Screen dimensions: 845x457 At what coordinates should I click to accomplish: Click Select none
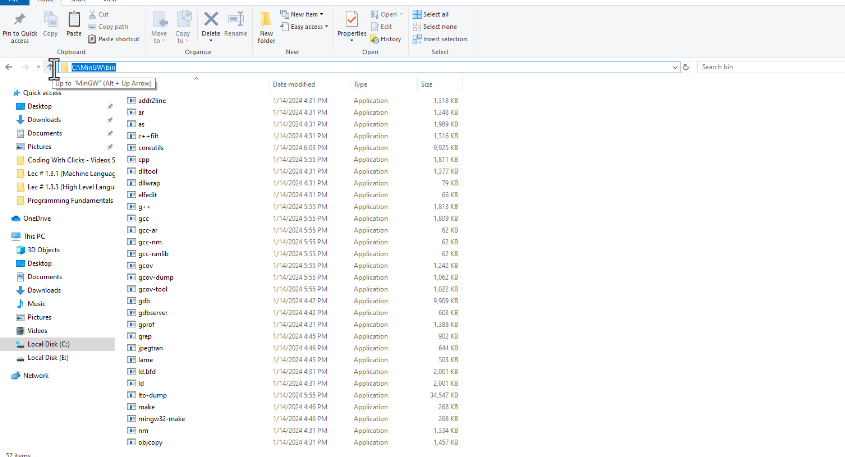coord(435,26)
